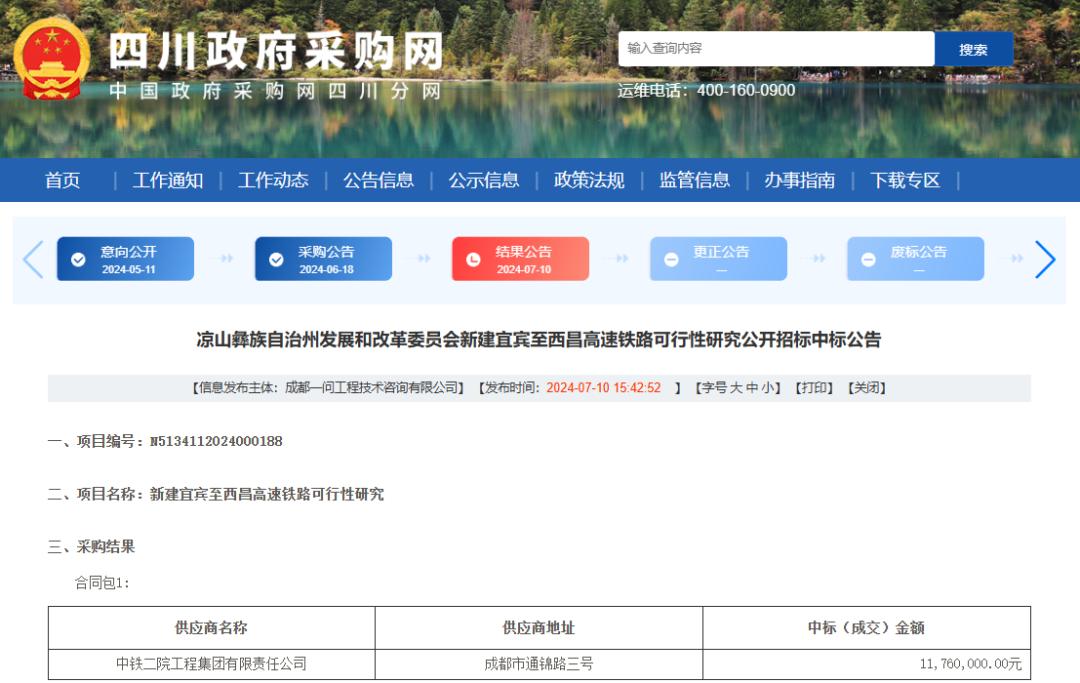Click the minus icon on 废标公告
This screenshot has height=683, width=1080.
tap(868, 260)
